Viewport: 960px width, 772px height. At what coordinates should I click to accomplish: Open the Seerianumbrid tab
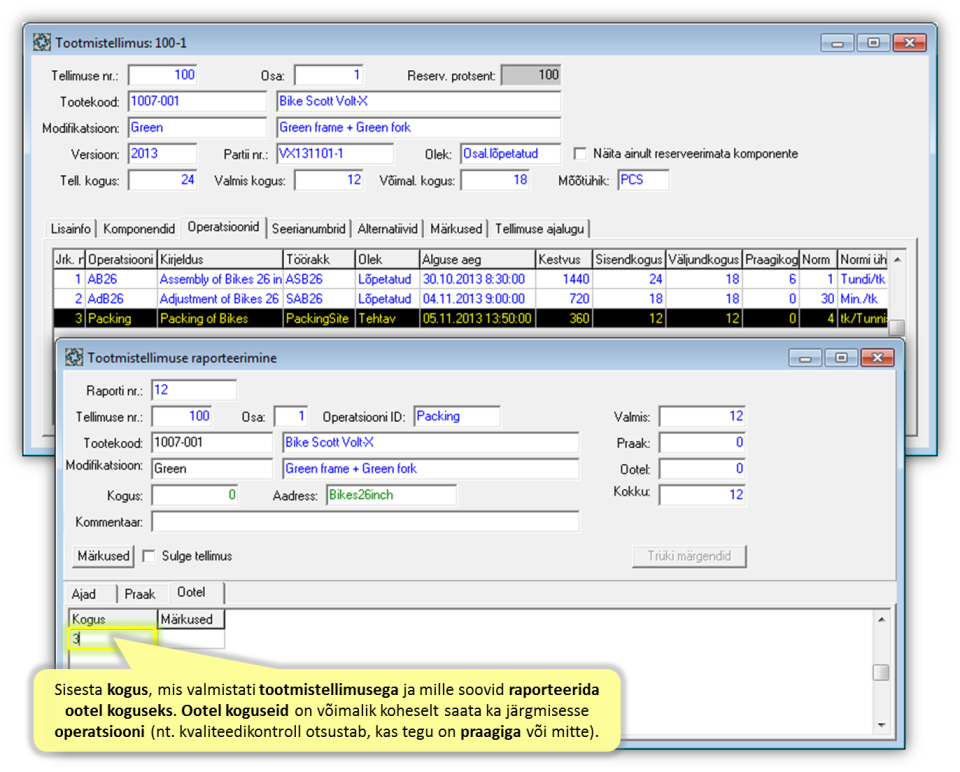pyautogui.click(x=309, y=229)
